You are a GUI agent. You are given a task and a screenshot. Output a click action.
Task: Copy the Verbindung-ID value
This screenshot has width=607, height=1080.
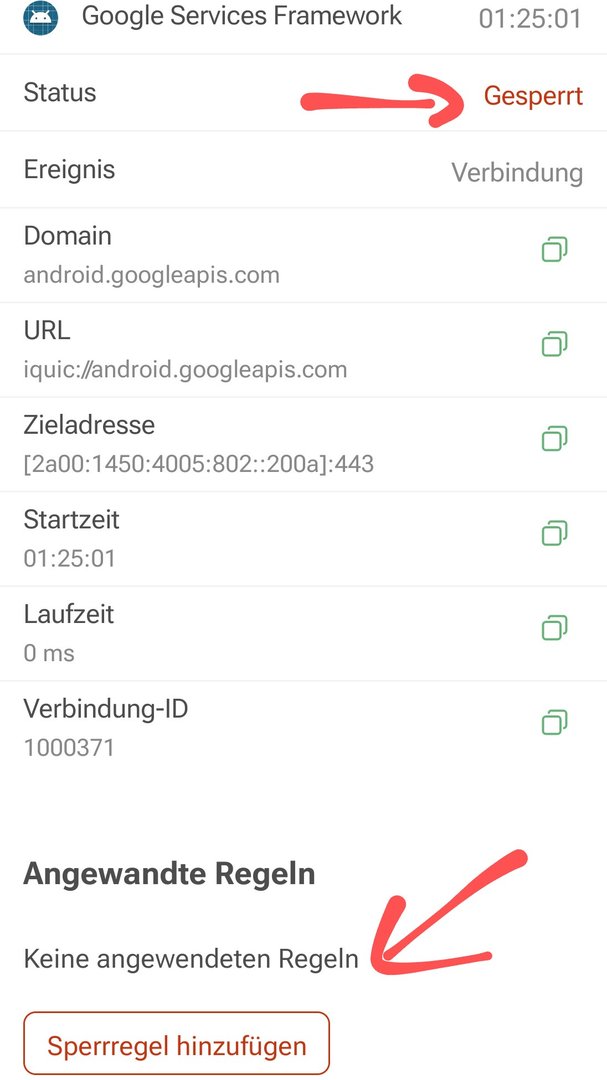[x=554, y=722]
